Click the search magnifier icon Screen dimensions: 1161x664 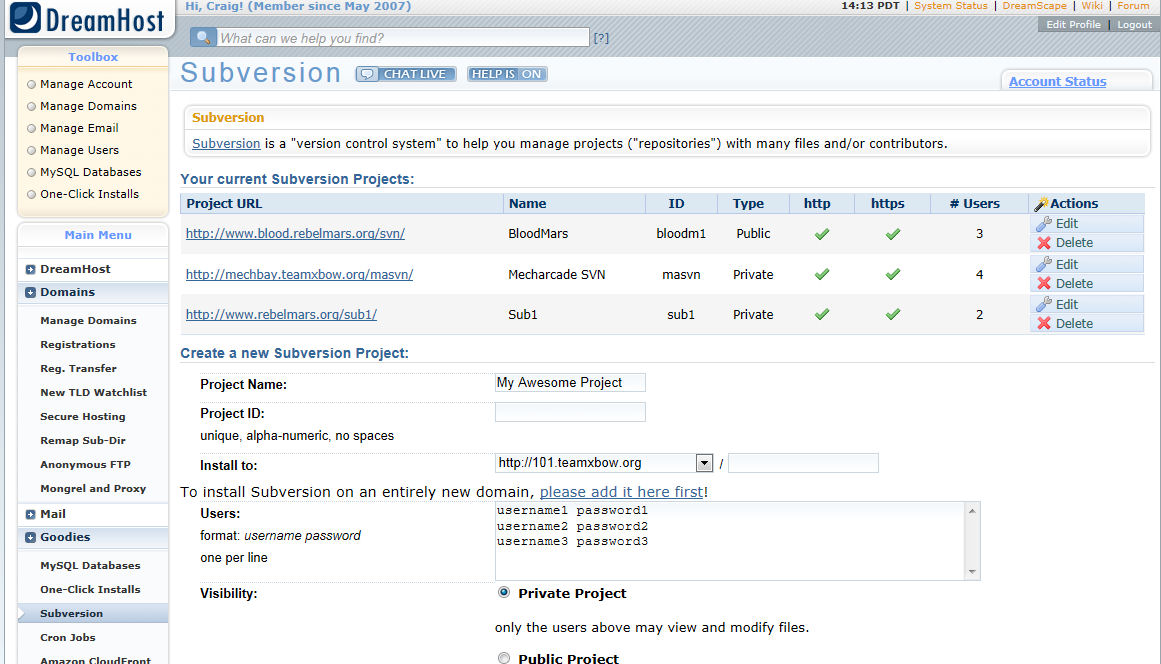point(204,38)
